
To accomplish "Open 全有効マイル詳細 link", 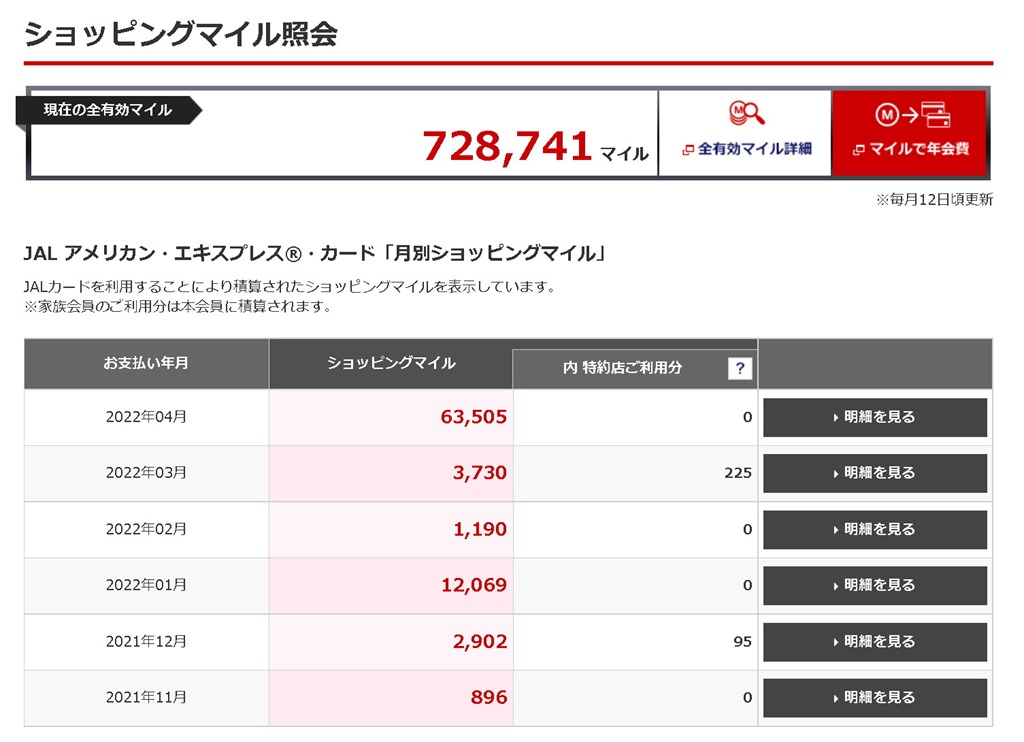I will click(746, 149).
